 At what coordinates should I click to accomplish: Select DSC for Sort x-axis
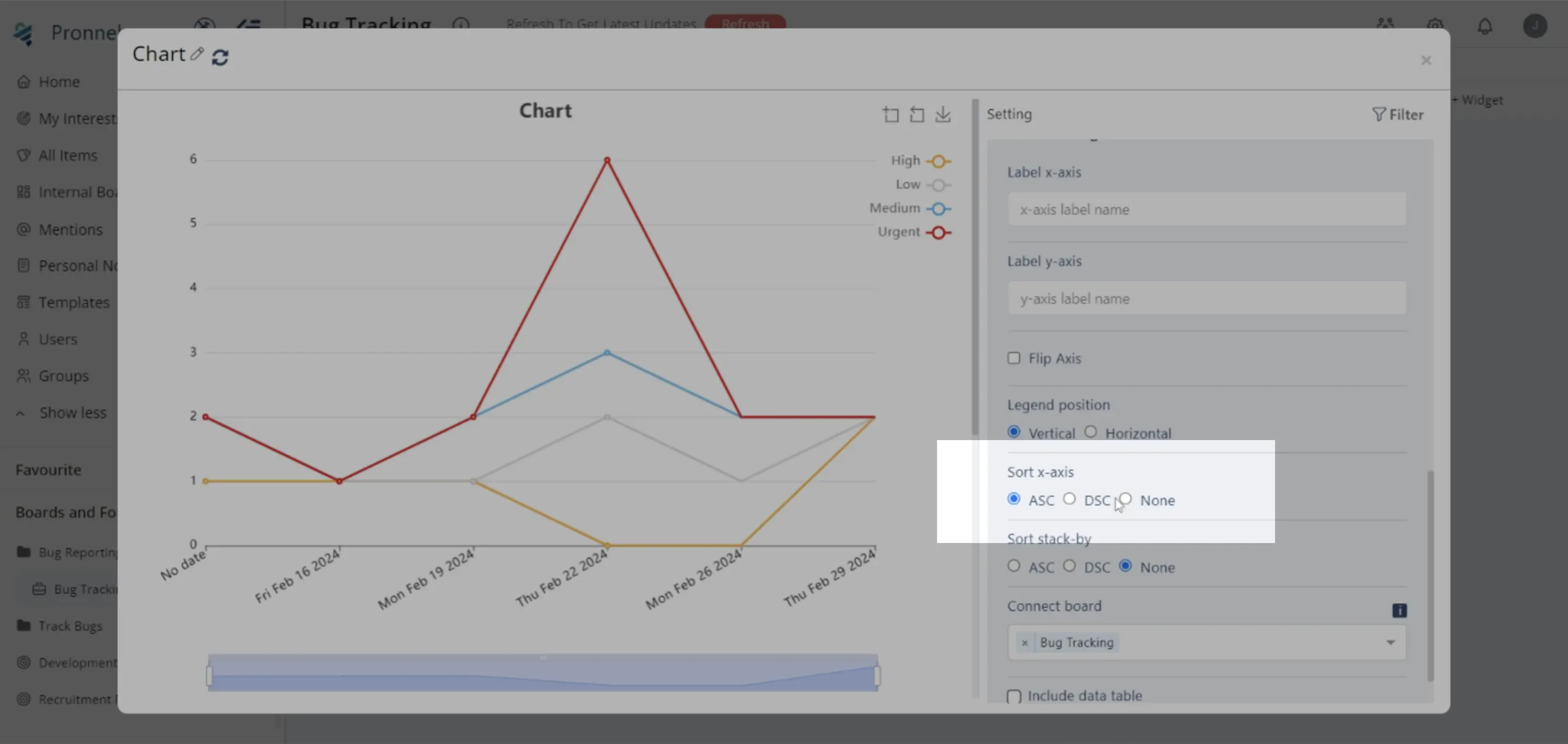click(x=1069, y=499)
